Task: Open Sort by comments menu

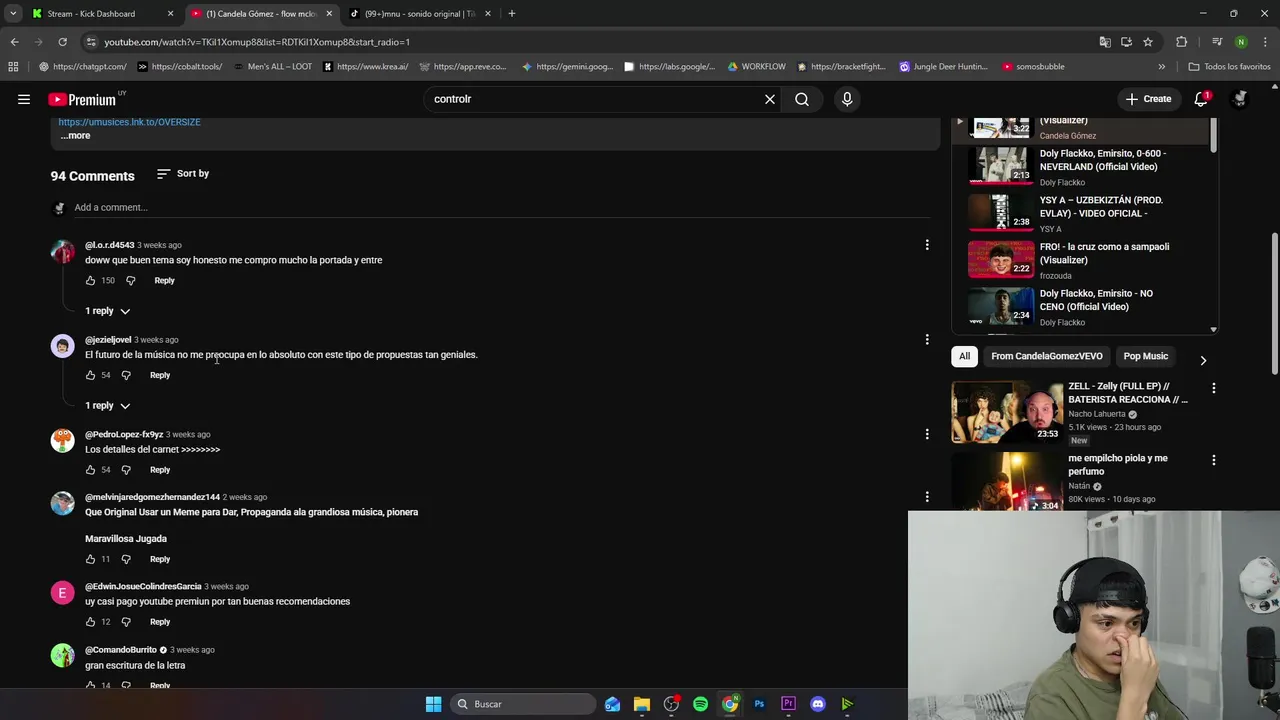Action: (183, 174)
